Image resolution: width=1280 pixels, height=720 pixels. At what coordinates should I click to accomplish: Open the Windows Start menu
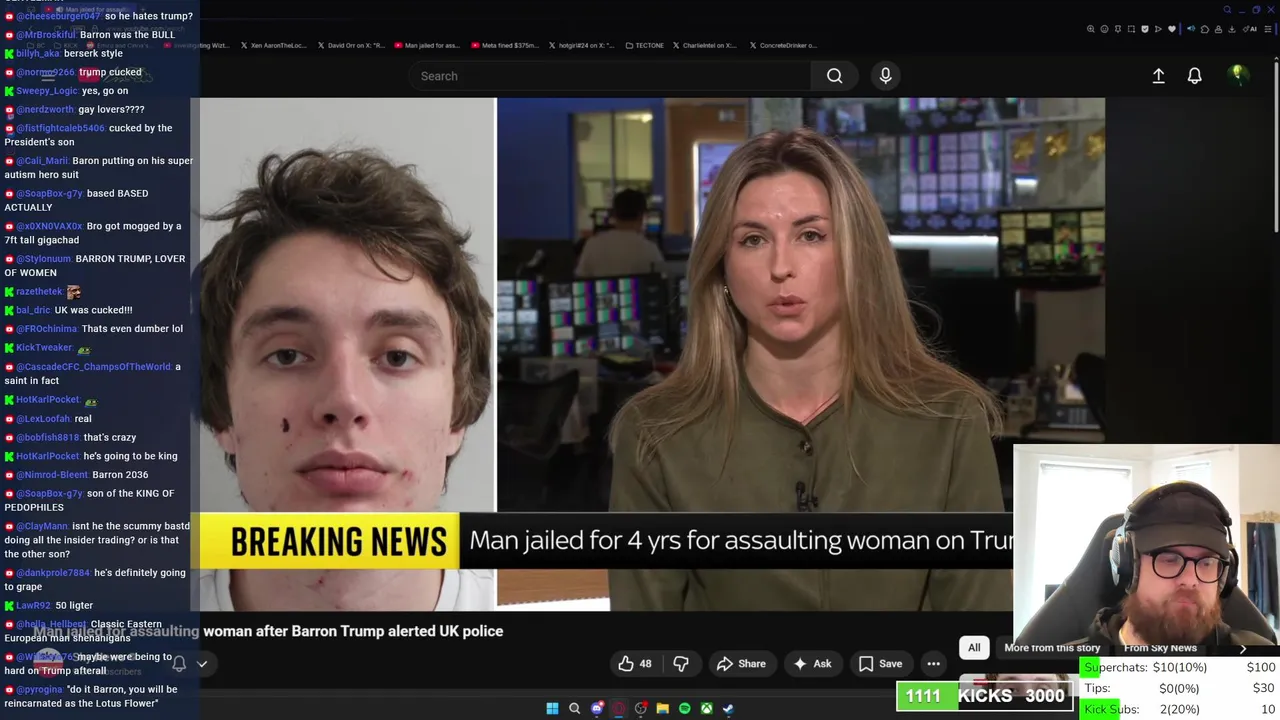(x=552, y=709)
